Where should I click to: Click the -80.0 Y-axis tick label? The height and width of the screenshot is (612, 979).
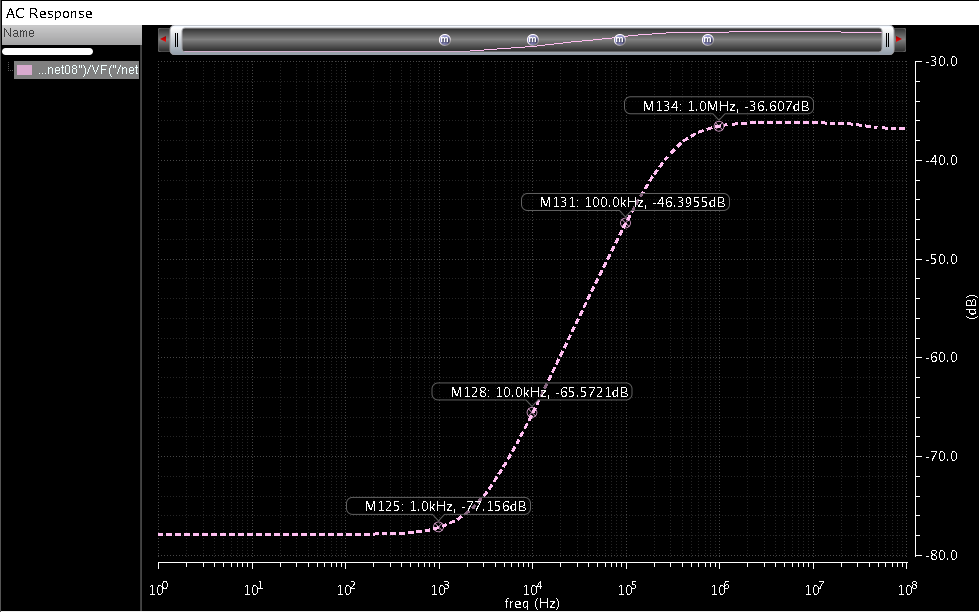click(x=941, y=555)
